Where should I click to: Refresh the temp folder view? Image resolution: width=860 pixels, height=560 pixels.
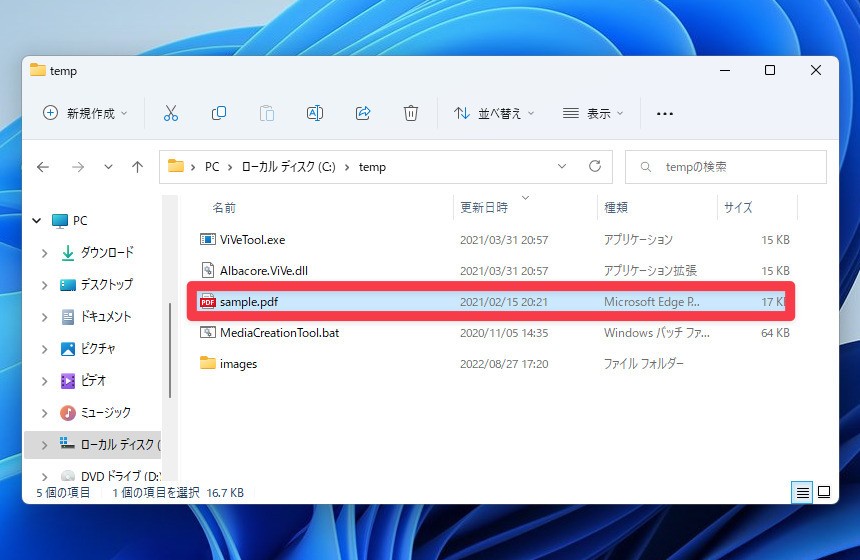(x=595, y=166)
